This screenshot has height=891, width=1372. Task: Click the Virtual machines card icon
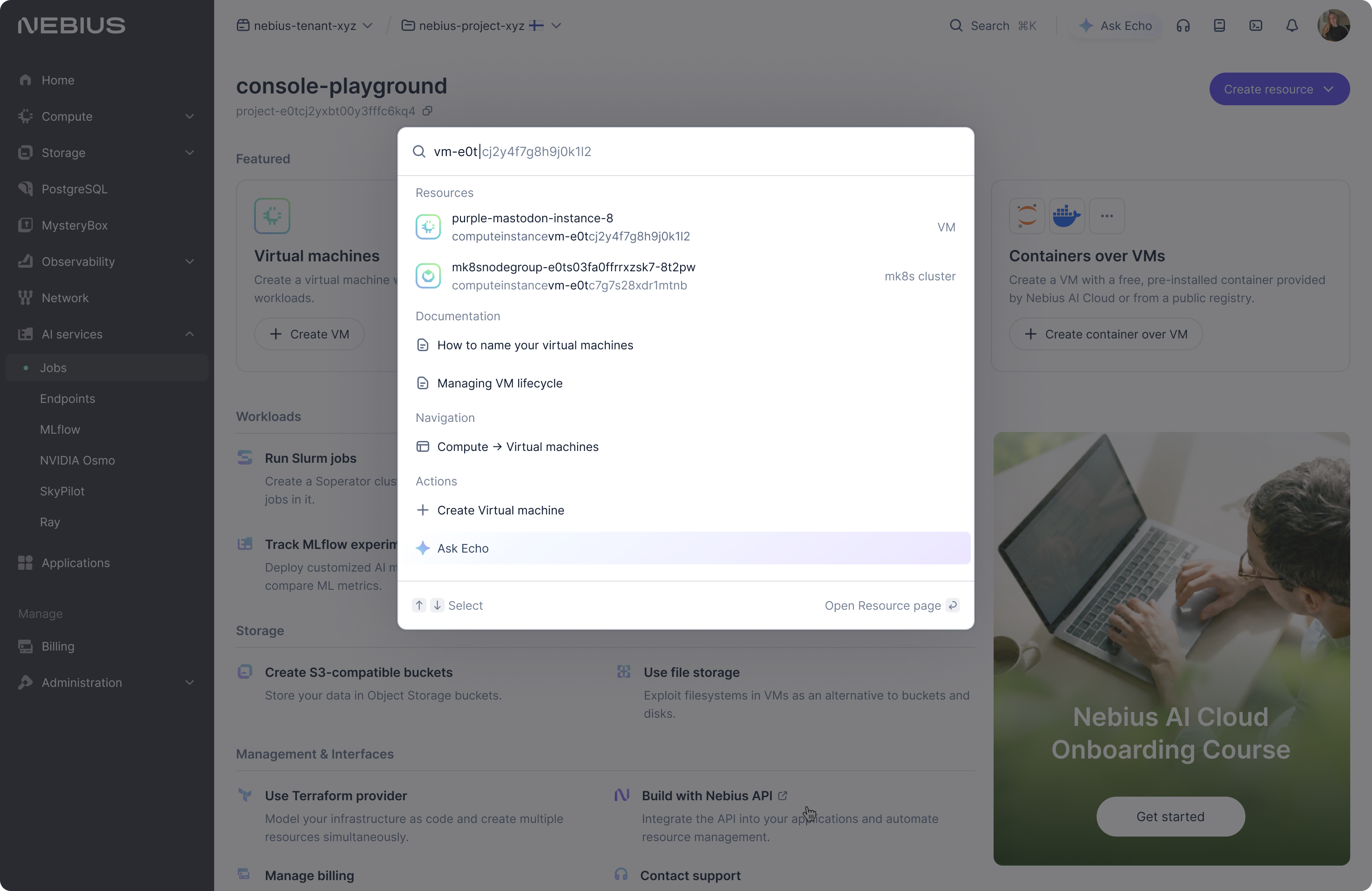(272, 216)
